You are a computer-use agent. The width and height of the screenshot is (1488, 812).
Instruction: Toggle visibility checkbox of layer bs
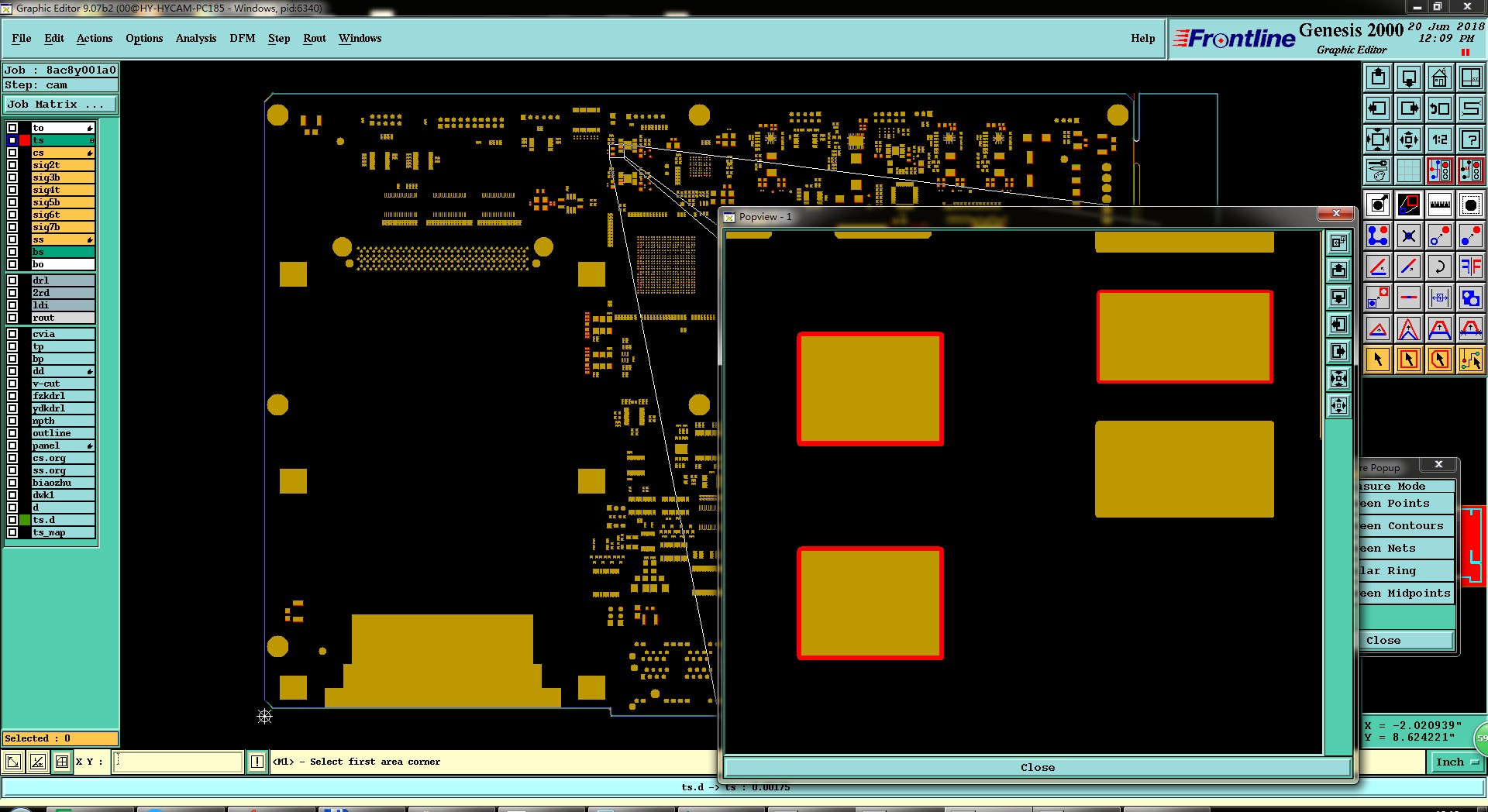12,252
